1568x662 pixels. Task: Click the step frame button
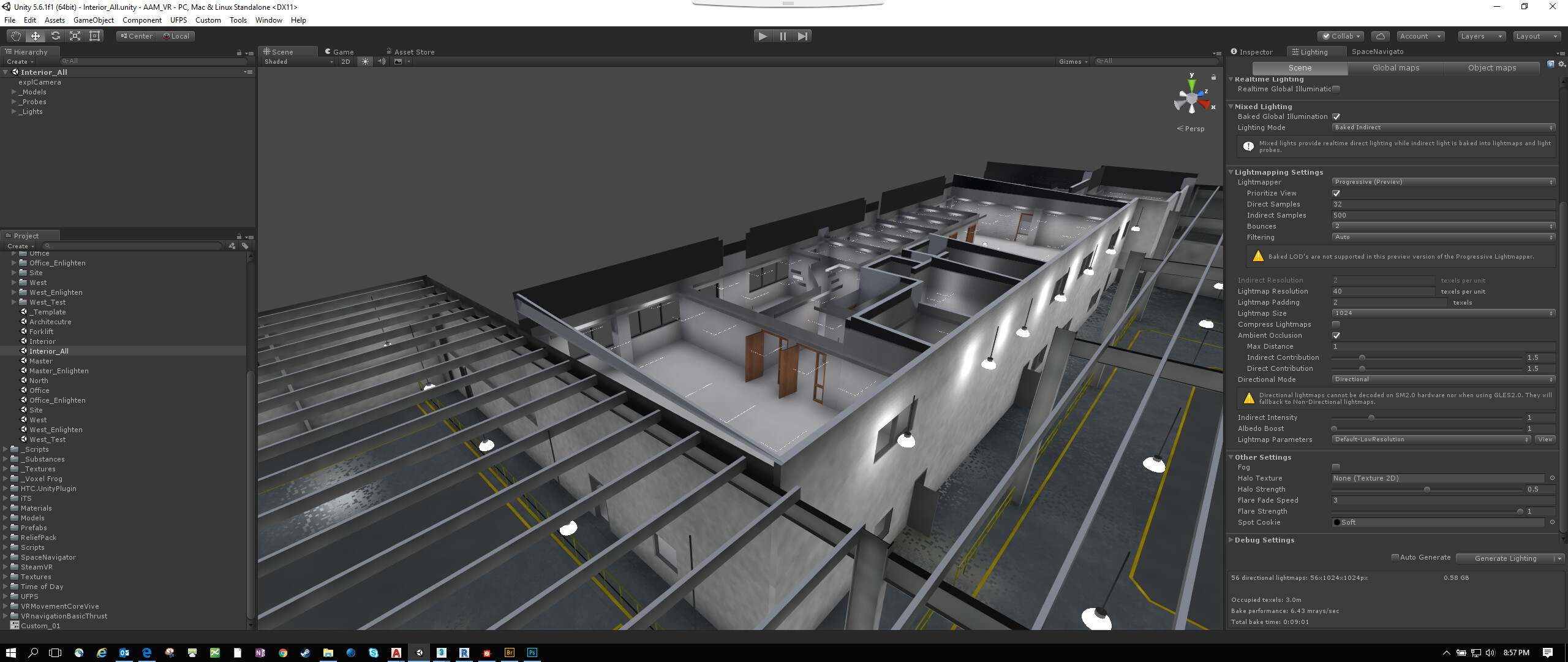(x=803, y=36)
